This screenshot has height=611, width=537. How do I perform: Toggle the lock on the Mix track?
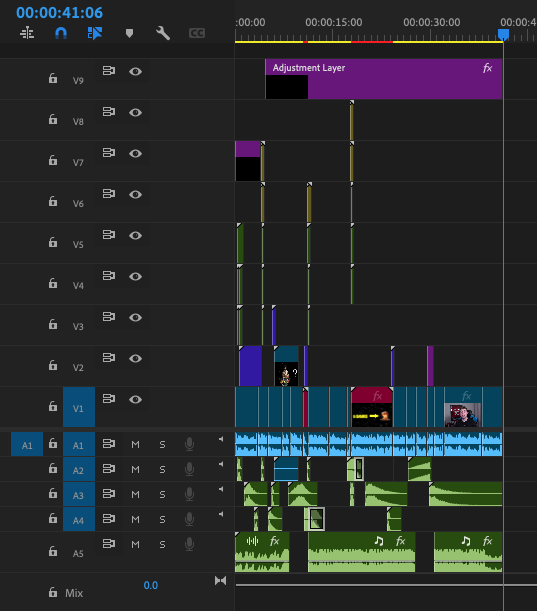53,592
